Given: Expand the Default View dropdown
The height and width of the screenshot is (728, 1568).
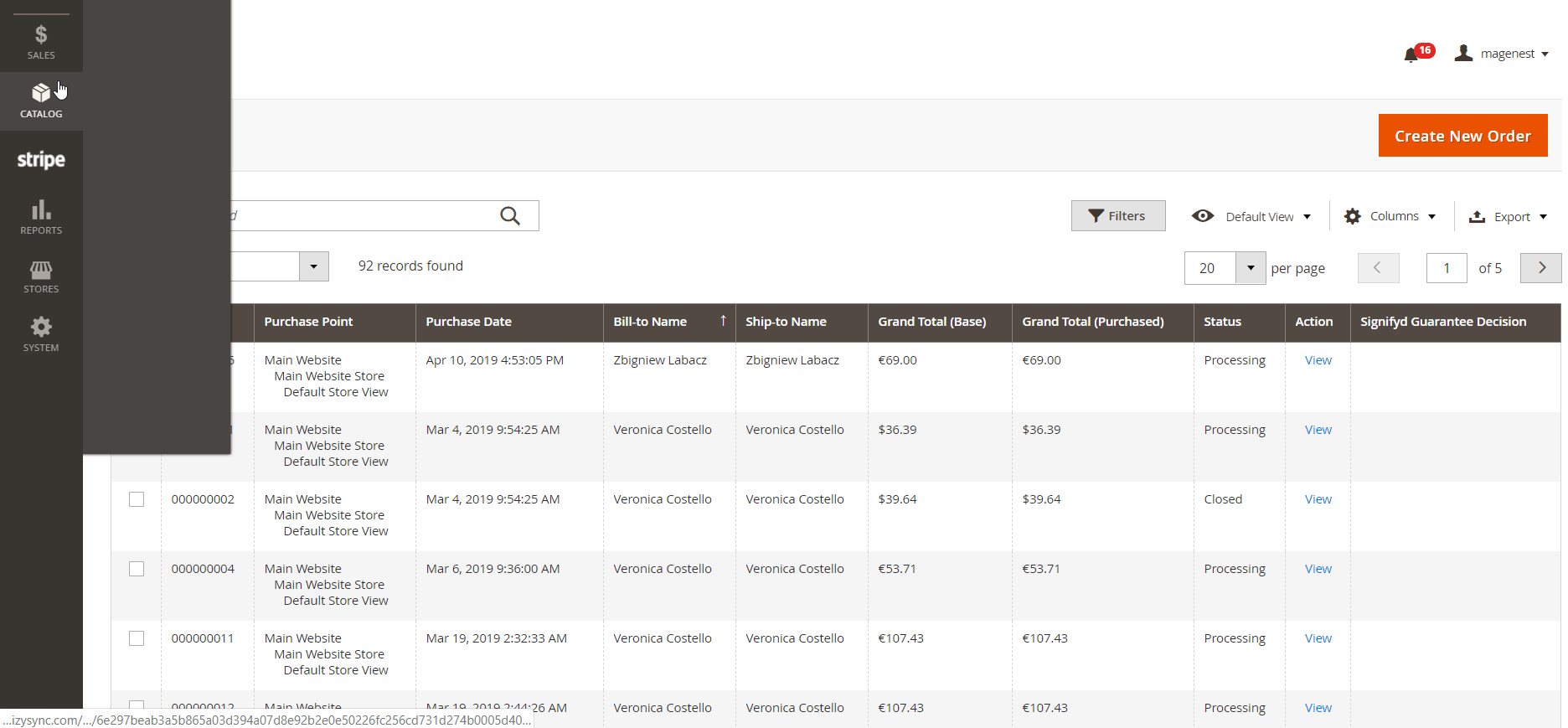Looking at the screenshot, I should tap(1251, 216).
